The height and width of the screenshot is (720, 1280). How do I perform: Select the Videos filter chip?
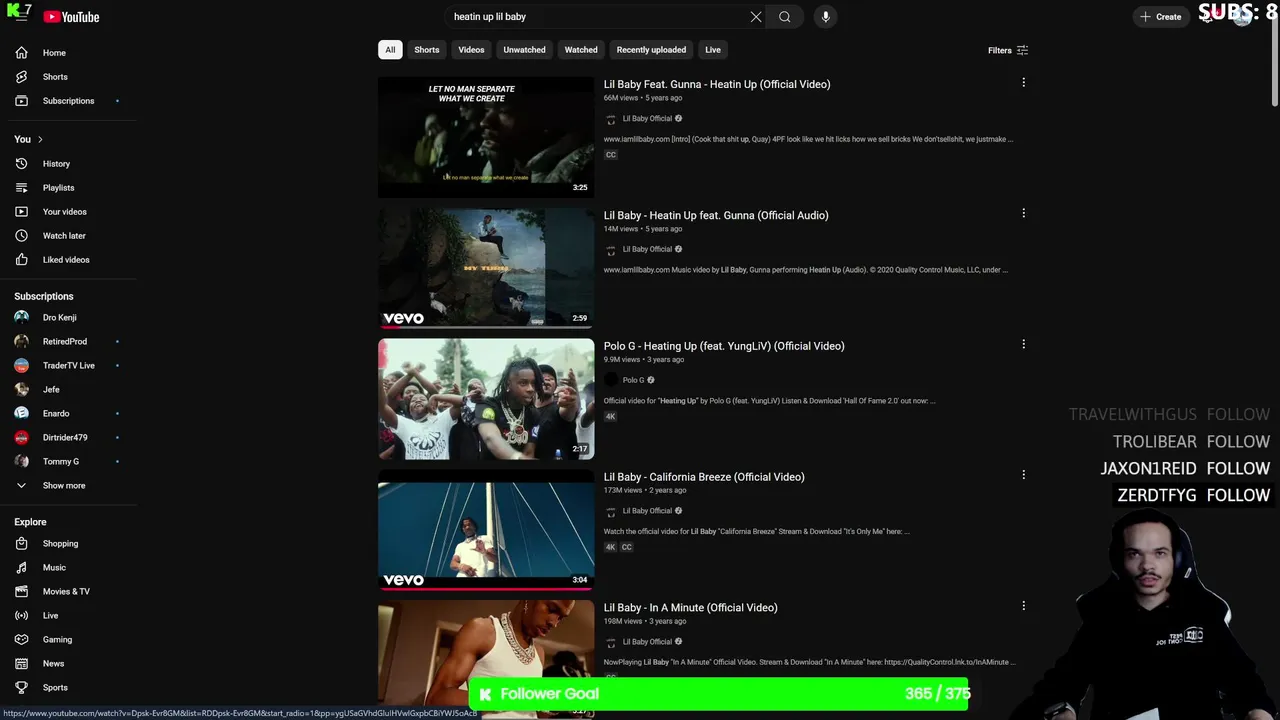click(x=471, y=50)
